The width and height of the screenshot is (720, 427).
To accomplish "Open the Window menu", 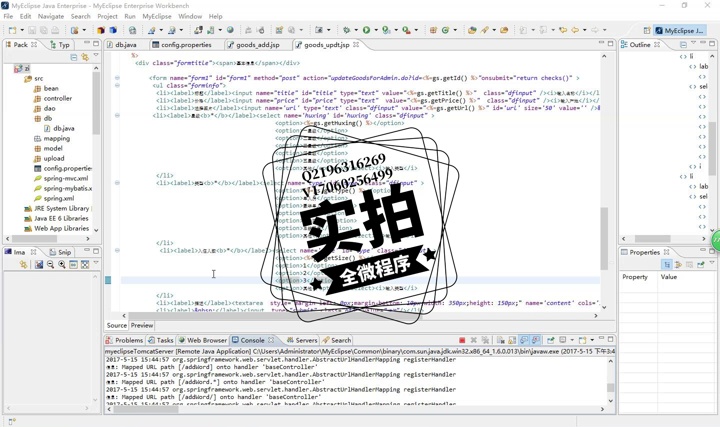I will (x=190, y=17).
